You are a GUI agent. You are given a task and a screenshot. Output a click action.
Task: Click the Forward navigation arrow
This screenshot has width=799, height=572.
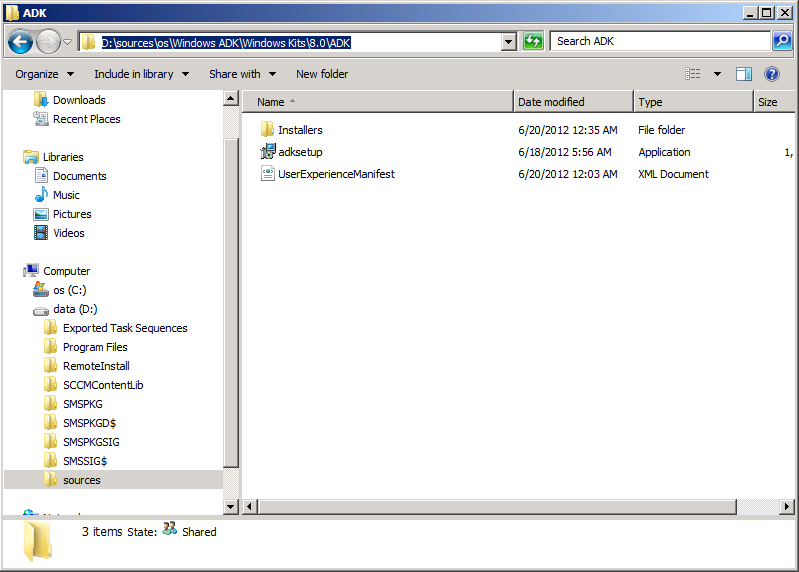[x=48, y=42]
